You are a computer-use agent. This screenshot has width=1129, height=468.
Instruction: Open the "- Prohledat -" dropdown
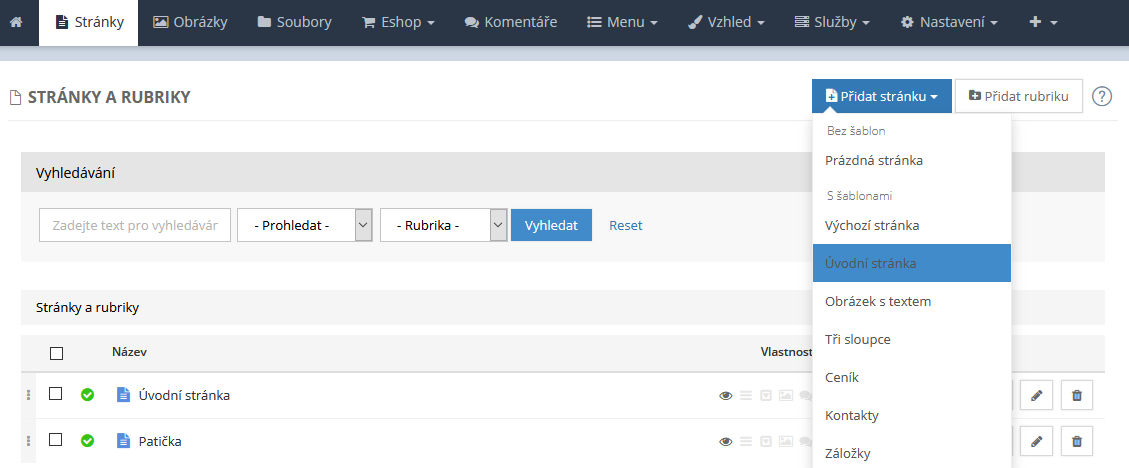click(x=304, y=225)
